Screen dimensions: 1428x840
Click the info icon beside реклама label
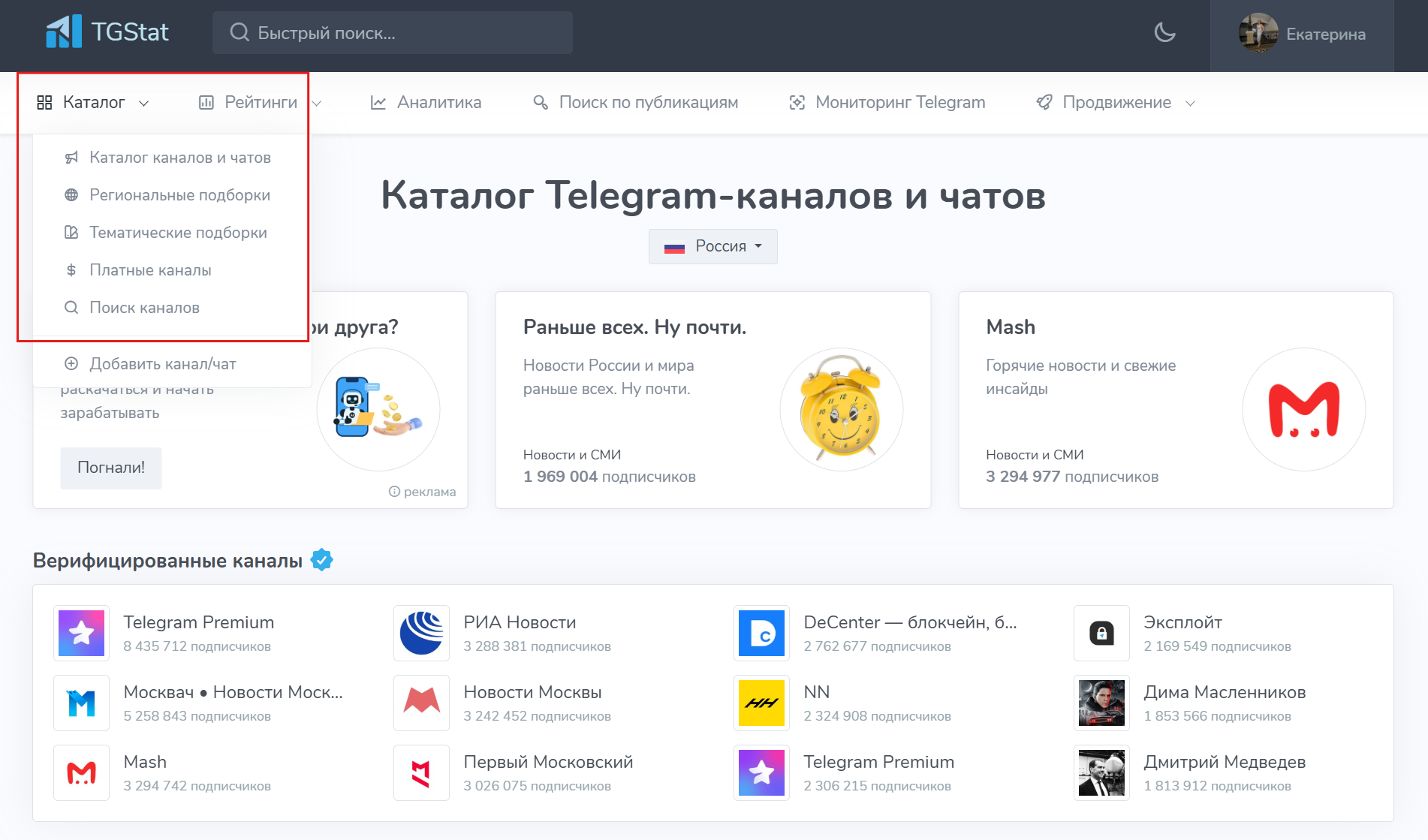point(394,492)
